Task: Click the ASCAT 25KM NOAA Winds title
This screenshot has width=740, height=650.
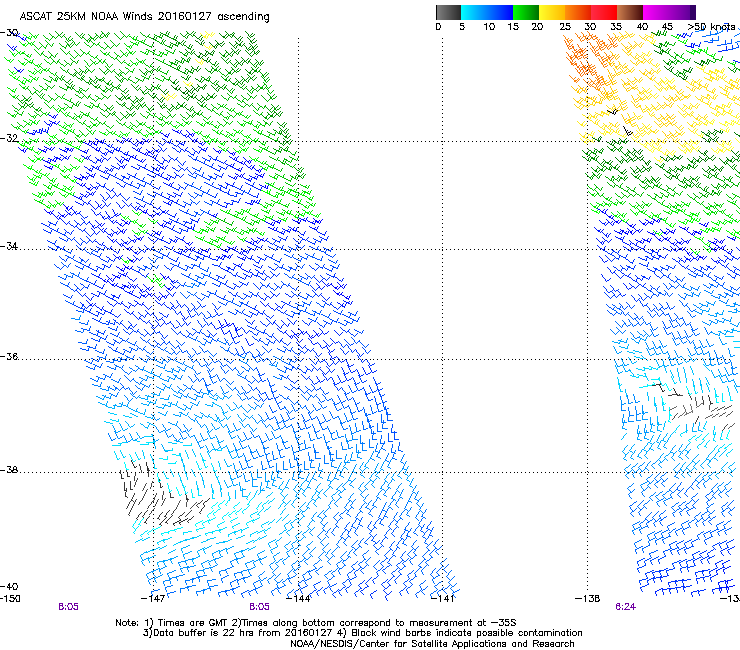Action: coord(144,17)
